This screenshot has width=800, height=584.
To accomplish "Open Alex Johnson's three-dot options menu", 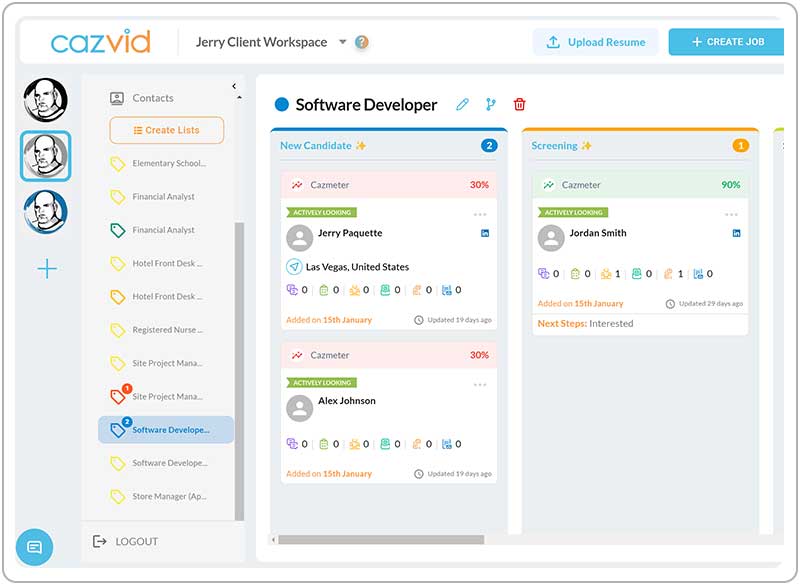I will pyautogui.click(x=480, y=385).
